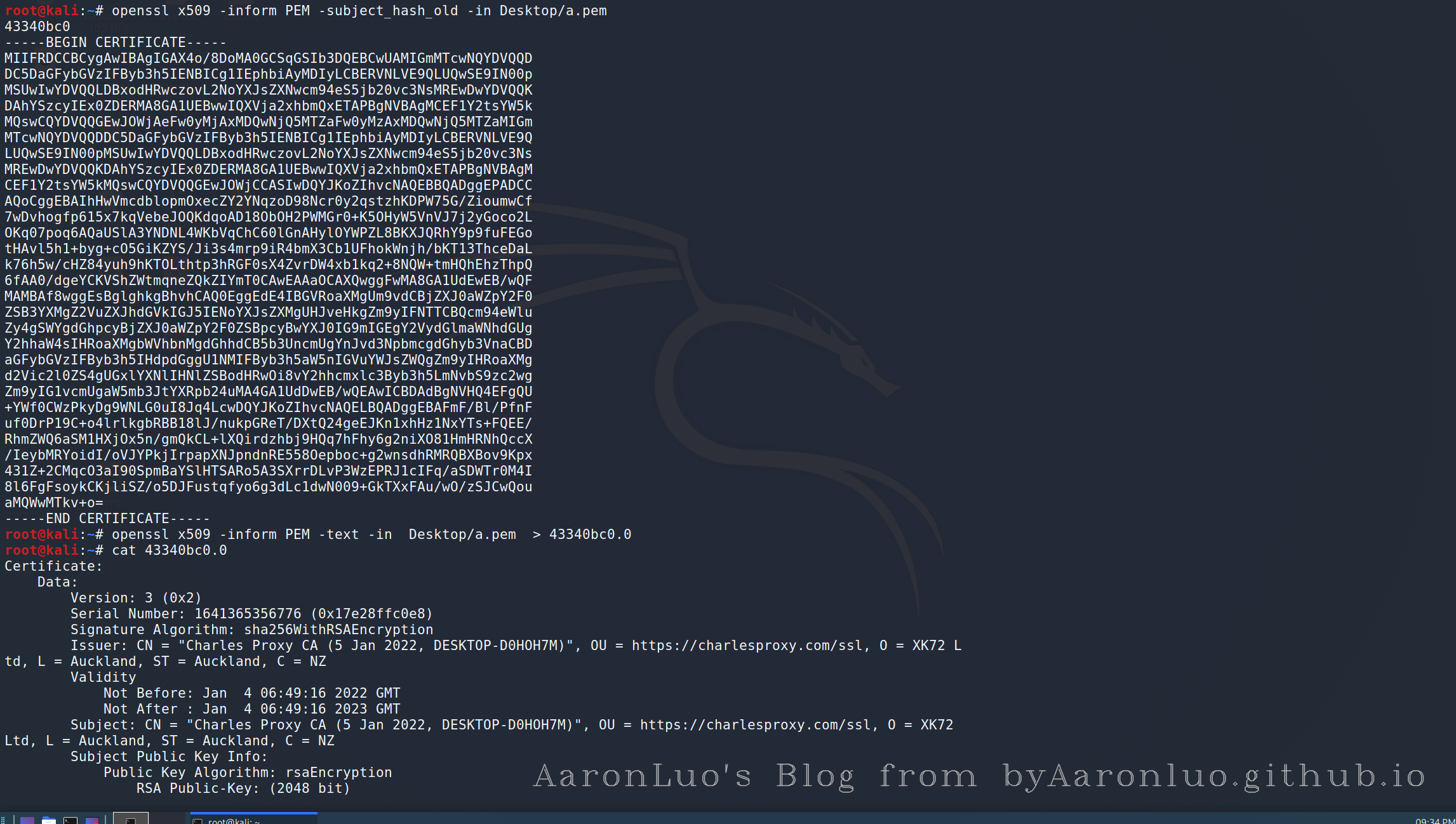Click the 43340bc0 hash output line
This screenshot has width=1456, height=824.
(x=37, y=27)
